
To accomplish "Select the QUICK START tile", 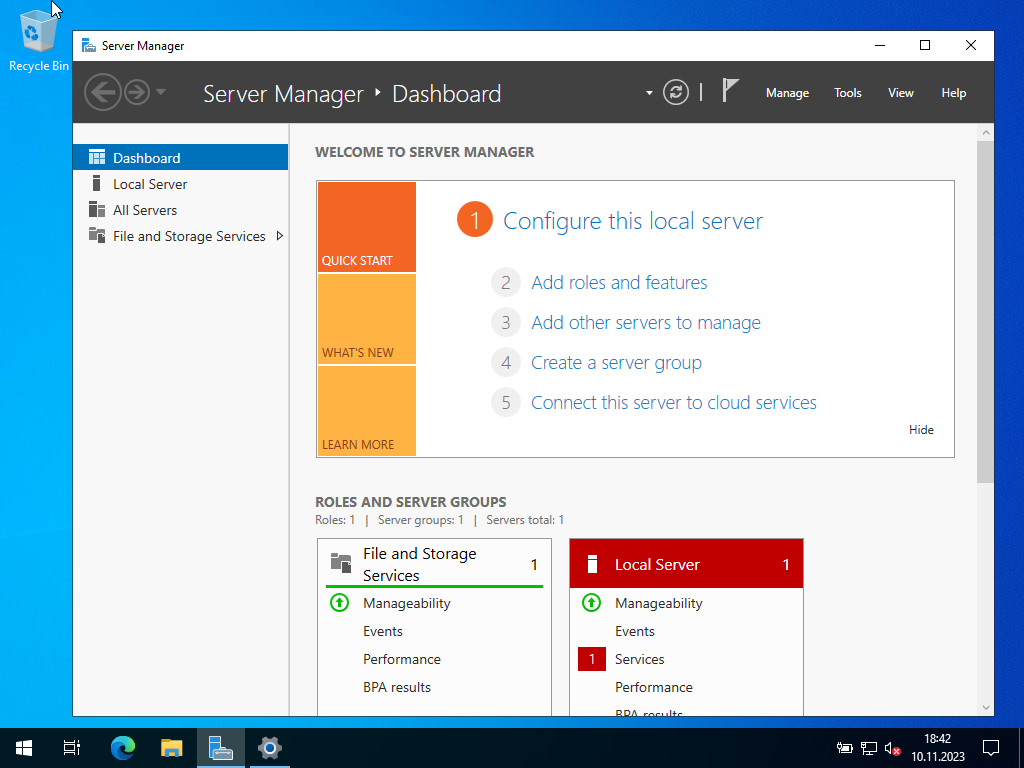I will (x=367, y=227).
